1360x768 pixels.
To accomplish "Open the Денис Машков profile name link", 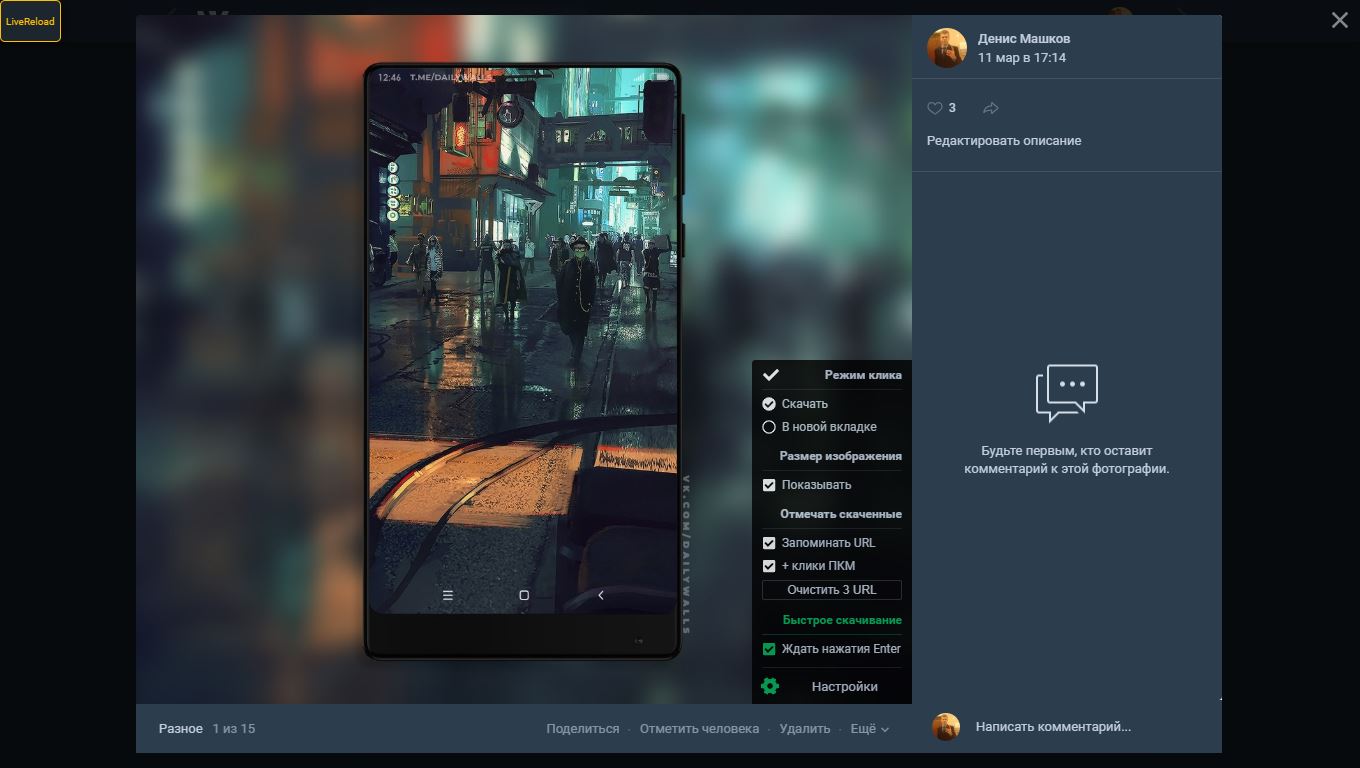I will [1024, 38].
